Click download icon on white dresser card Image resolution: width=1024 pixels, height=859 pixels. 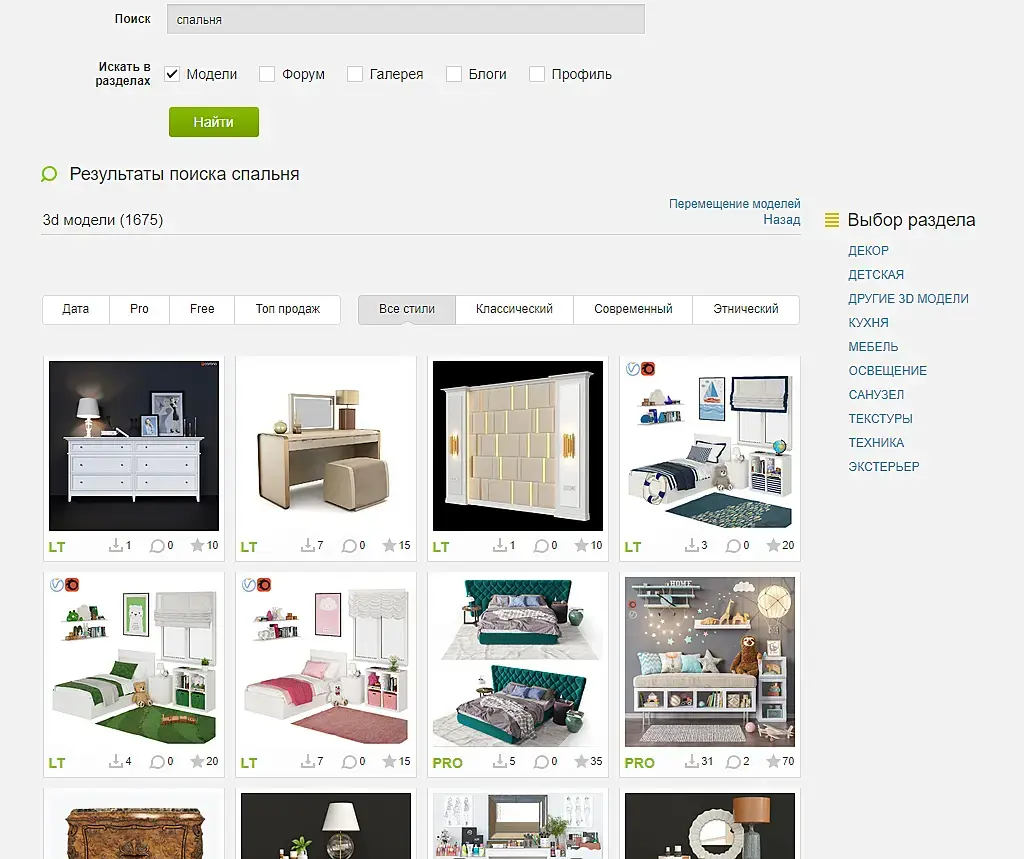point(116,545)
